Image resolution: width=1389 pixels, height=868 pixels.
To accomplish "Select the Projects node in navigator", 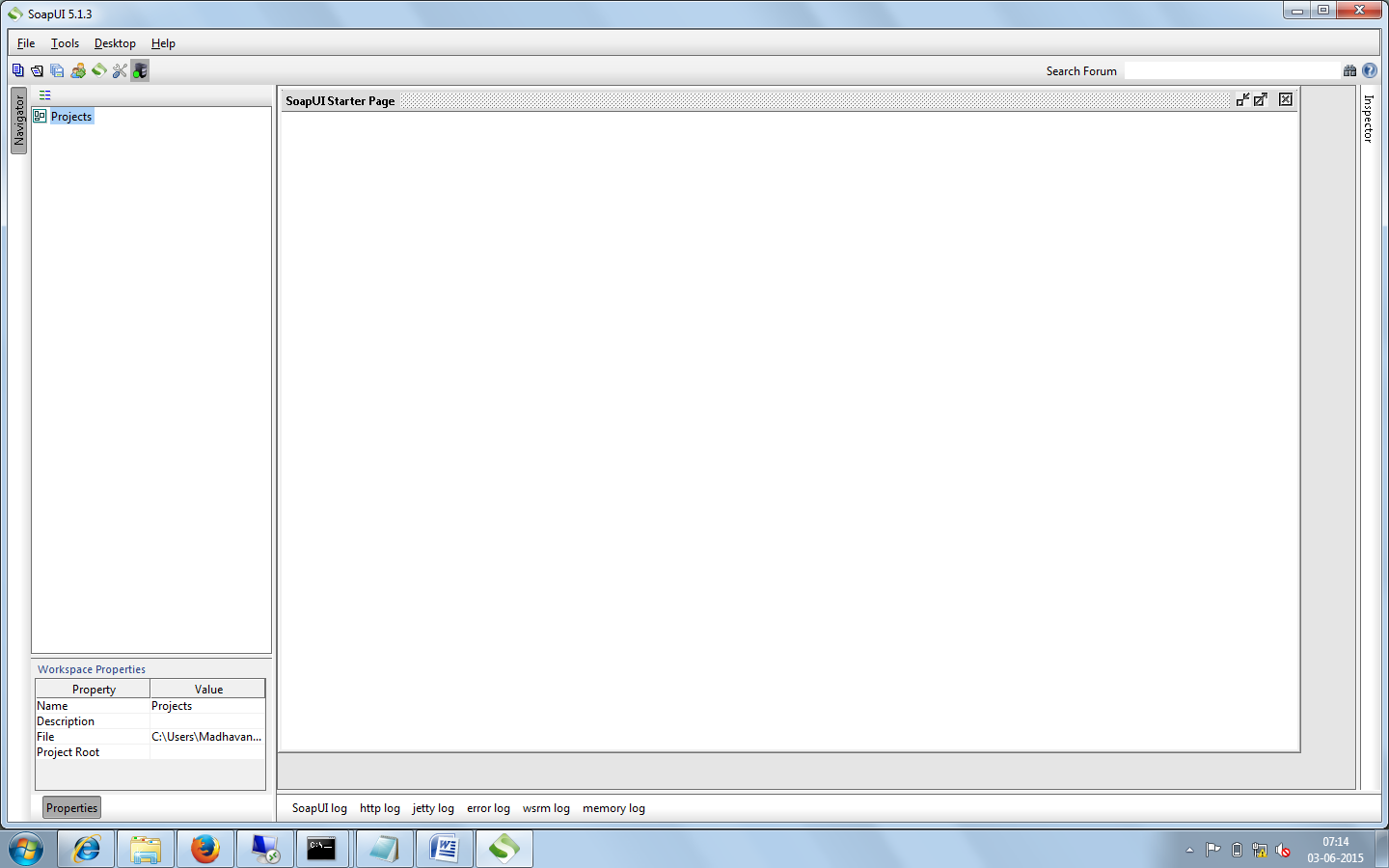I will point(71,117).
